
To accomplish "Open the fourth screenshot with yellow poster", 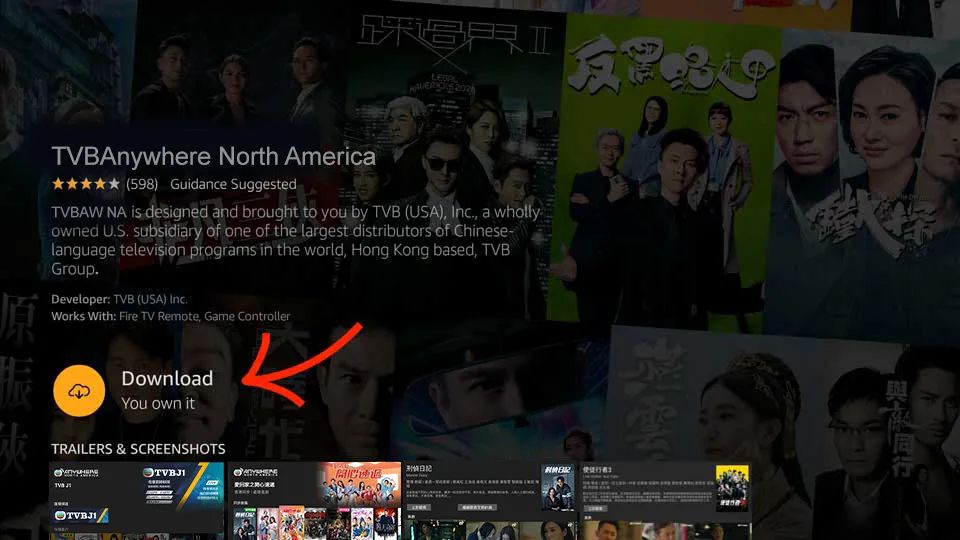I will [x=666, y=501].
